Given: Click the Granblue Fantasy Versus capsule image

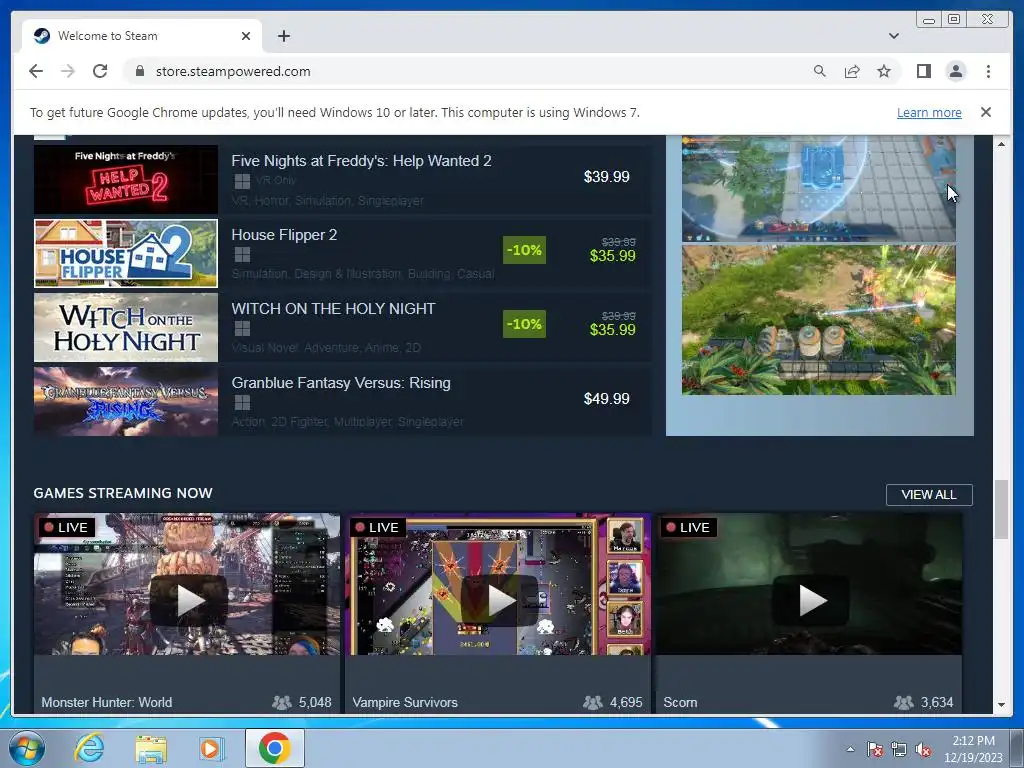Looking at the screenshot, I should tap(125, 401).
